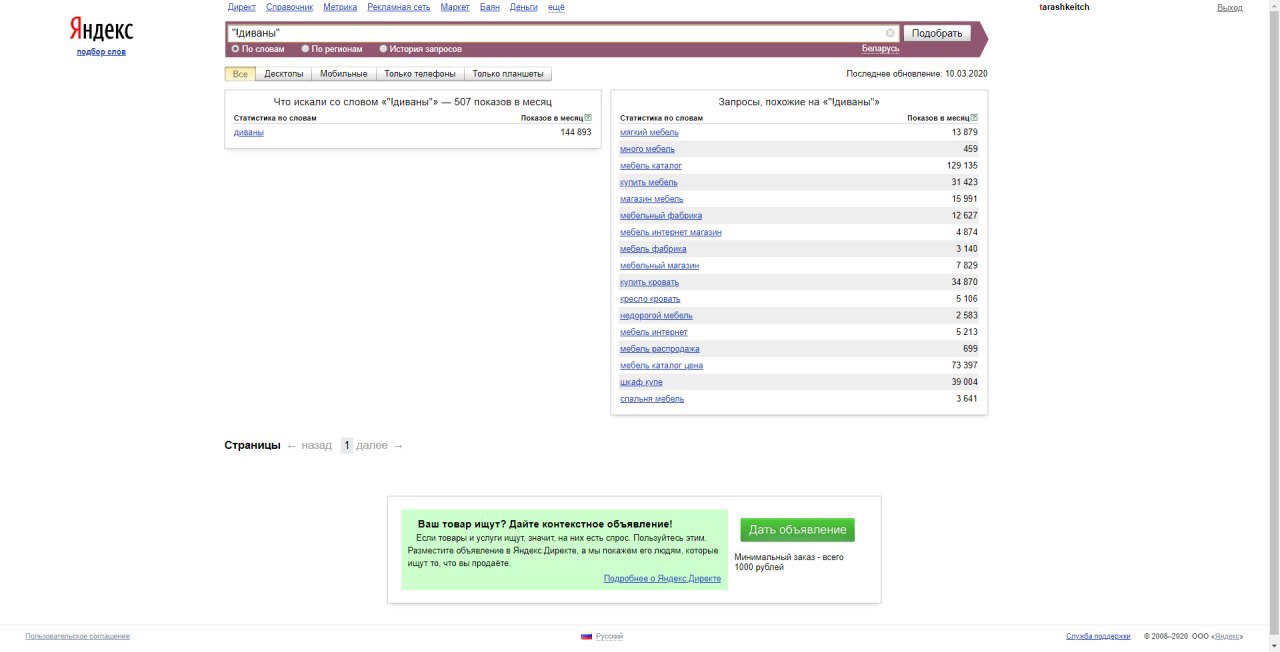Open 'мебель каталог цена' query link
Screen dimensions: 1280x652
tap(661, 365)
